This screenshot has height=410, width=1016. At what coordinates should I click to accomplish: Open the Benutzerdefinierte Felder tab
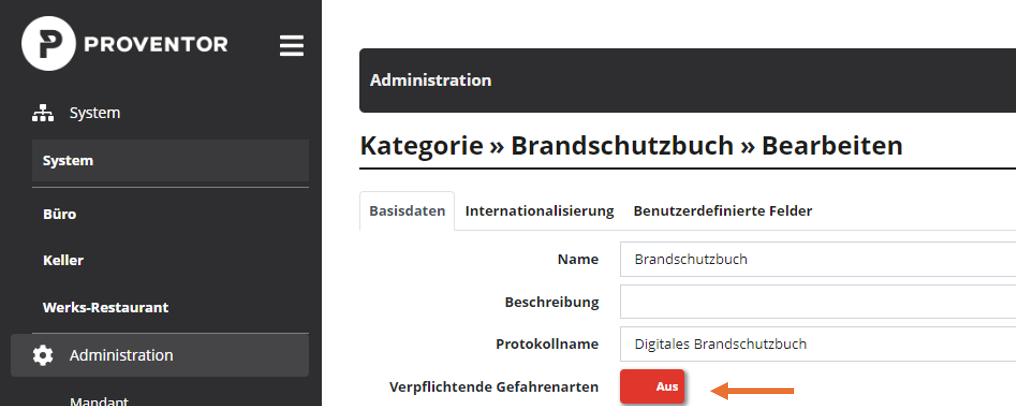(x=722, y=211)
